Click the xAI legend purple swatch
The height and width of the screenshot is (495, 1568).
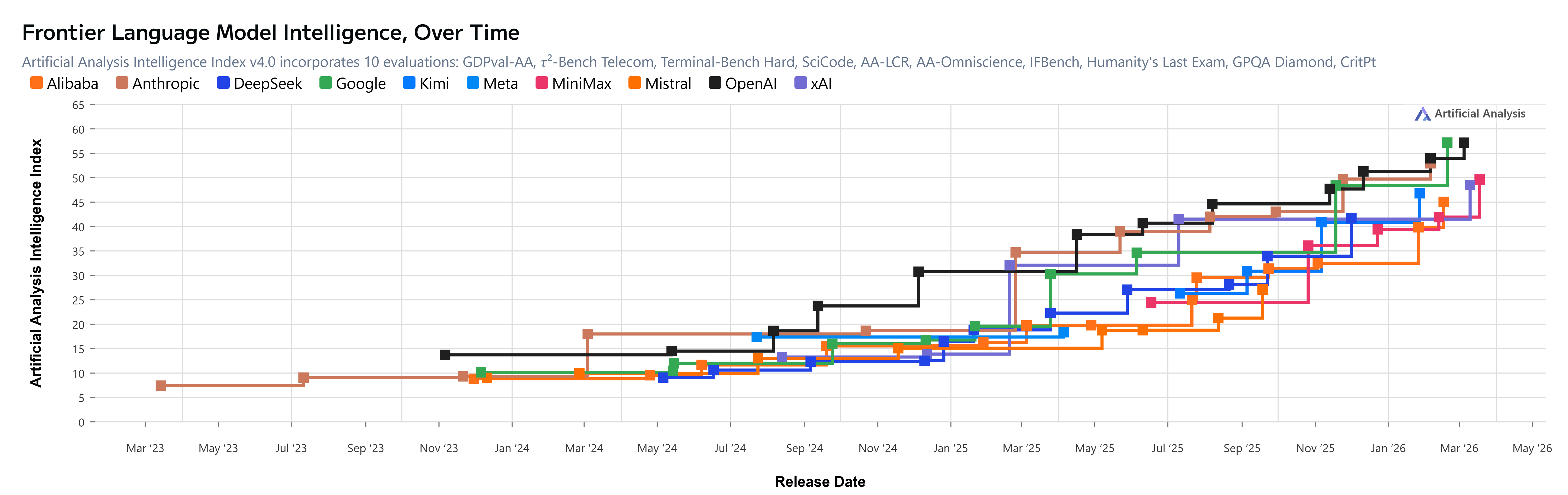click(x=800, y=83)
